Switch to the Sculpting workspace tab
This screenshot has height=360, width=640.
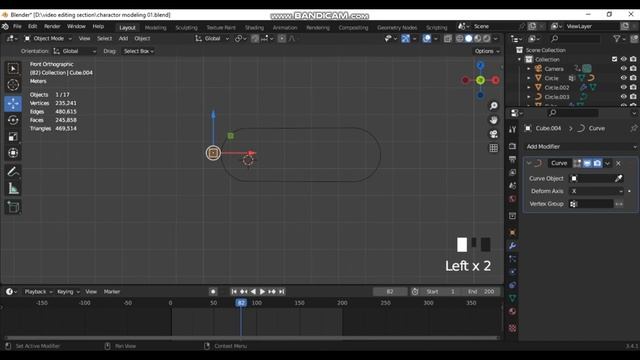(x=186, y=27)
